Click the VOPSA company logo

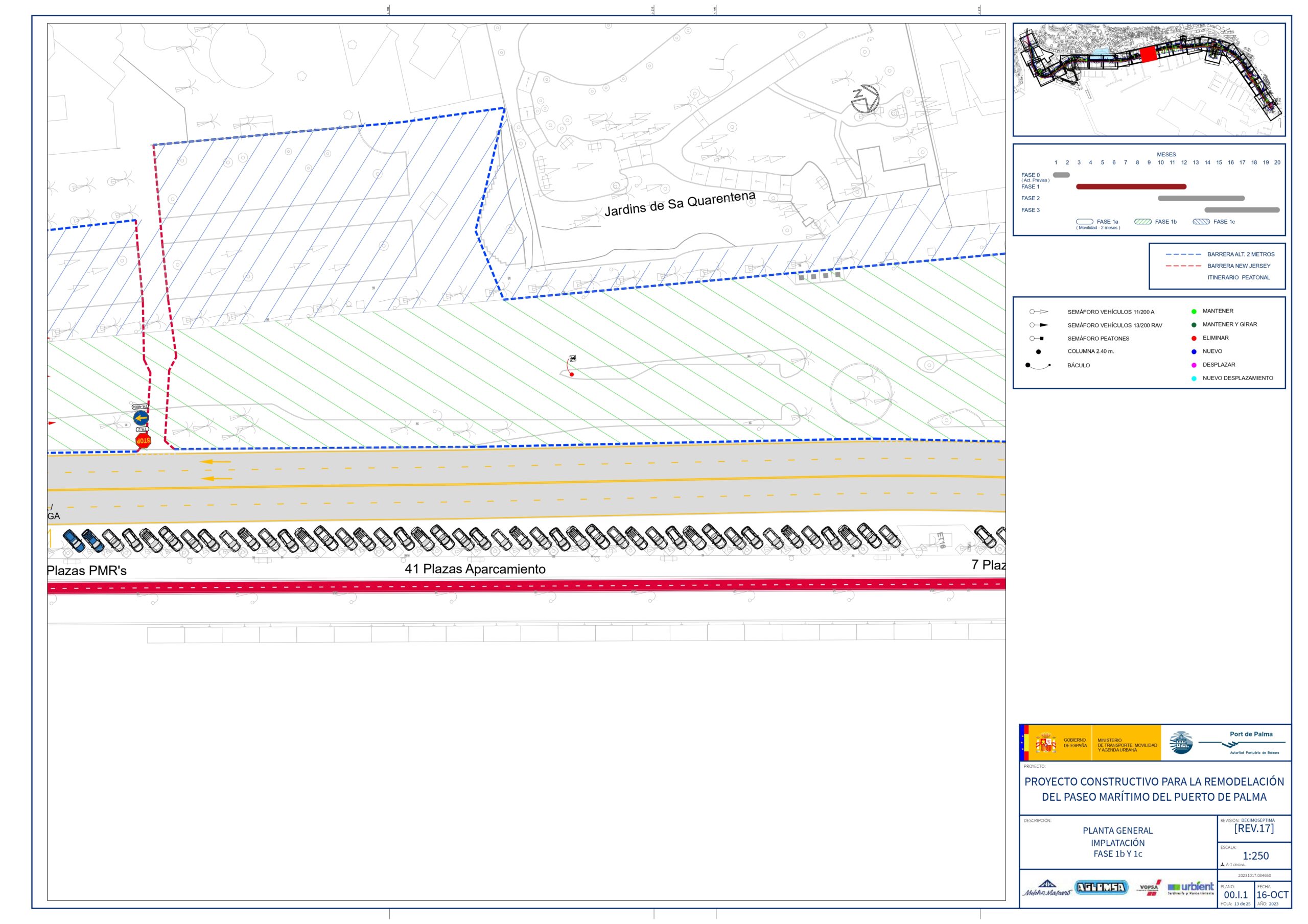click(x=1149, y=888)
